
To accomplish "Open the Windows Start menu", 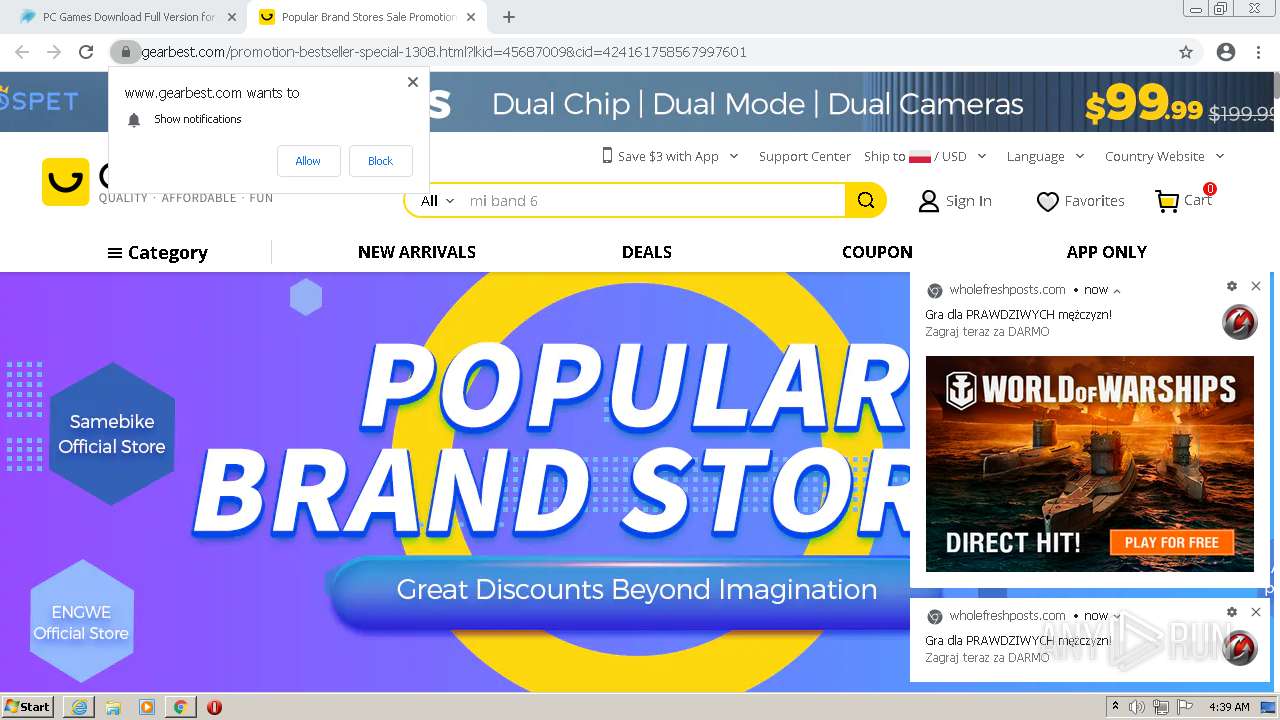I will (27, 707).
